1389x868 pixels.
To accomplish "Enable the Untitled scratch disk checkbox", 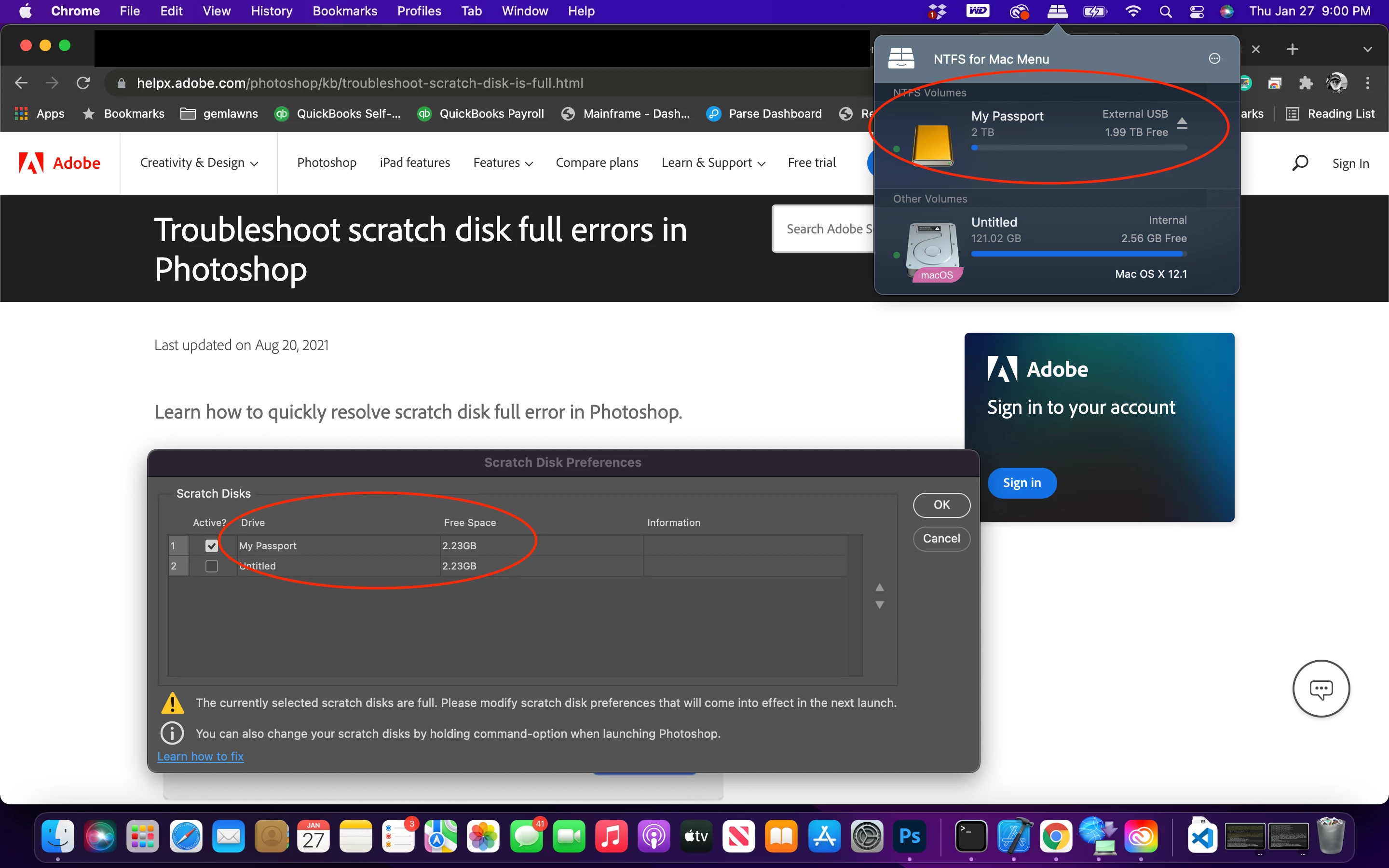I will pos(211,566).
